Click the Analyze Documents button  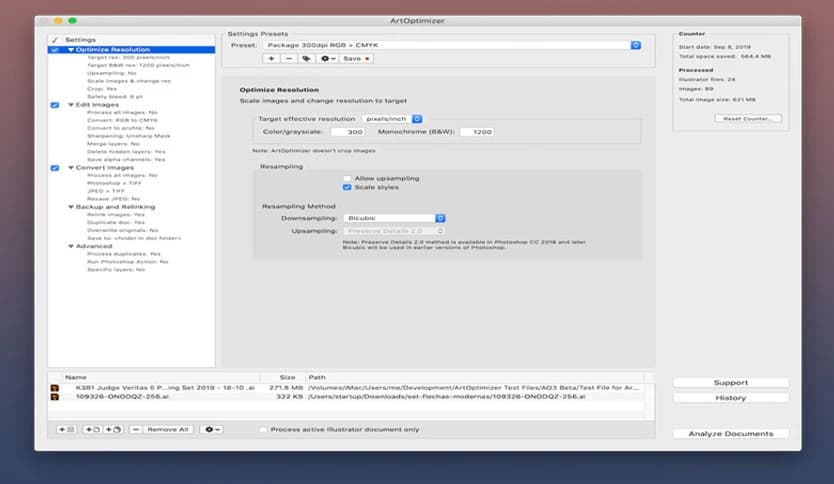pos(730,434)
